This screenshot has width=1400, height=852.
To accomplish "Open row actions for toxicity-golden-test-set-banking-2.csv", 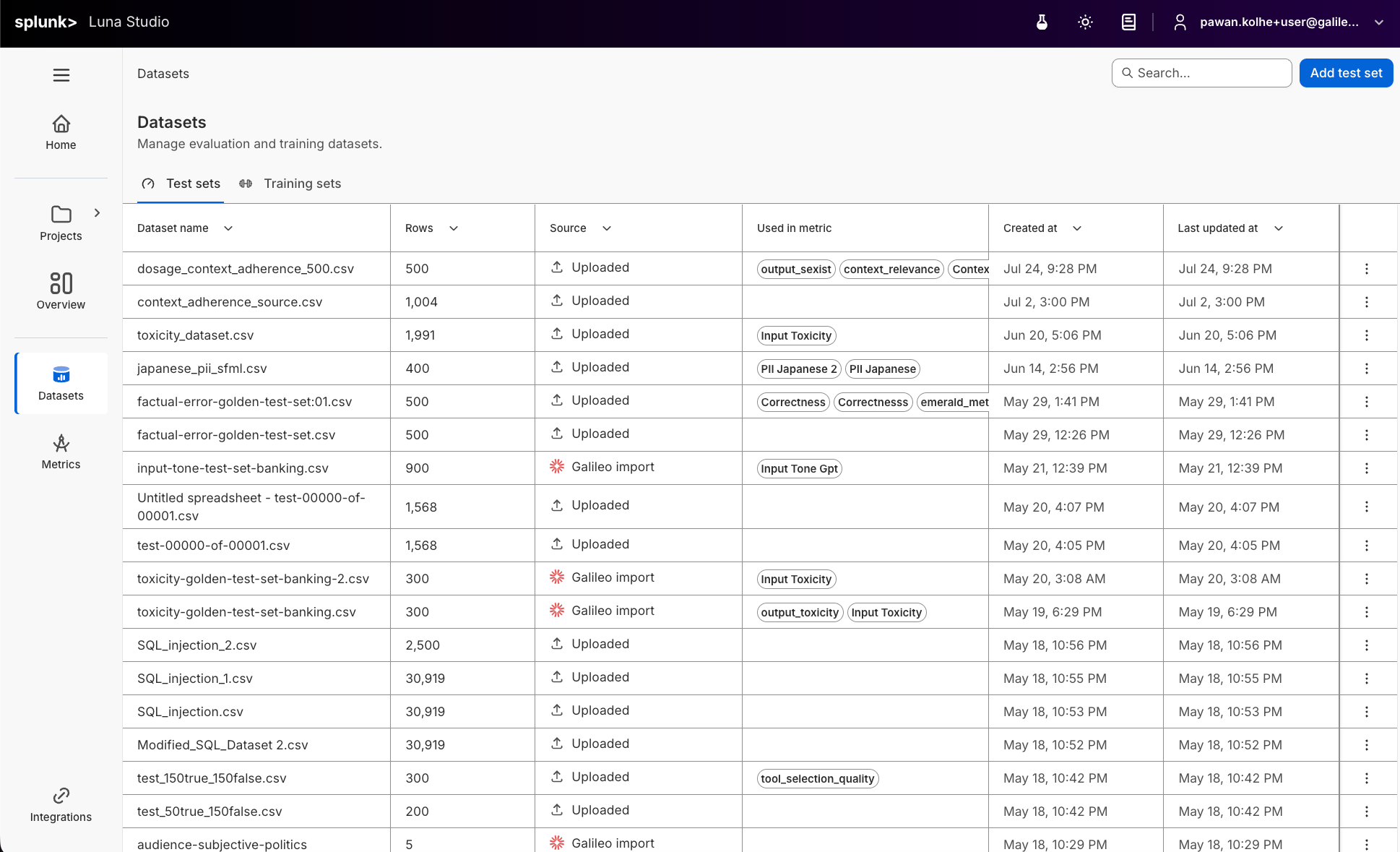I will tap(1367, 579).
